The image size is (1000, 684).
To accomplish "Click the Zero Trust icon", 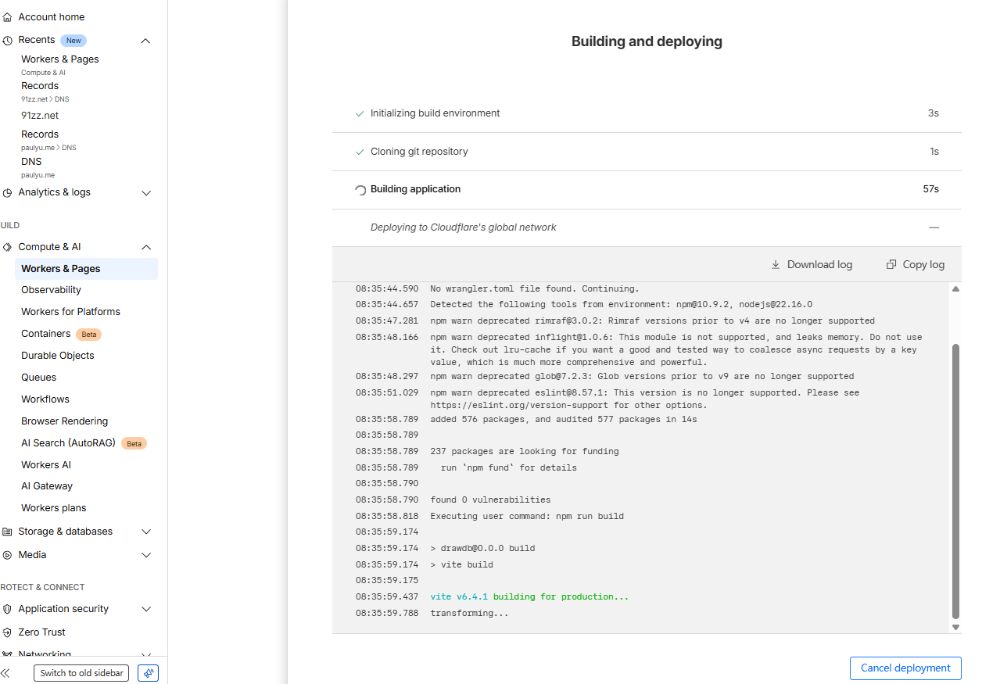I will pyautogui.click(x=8, y=631).
